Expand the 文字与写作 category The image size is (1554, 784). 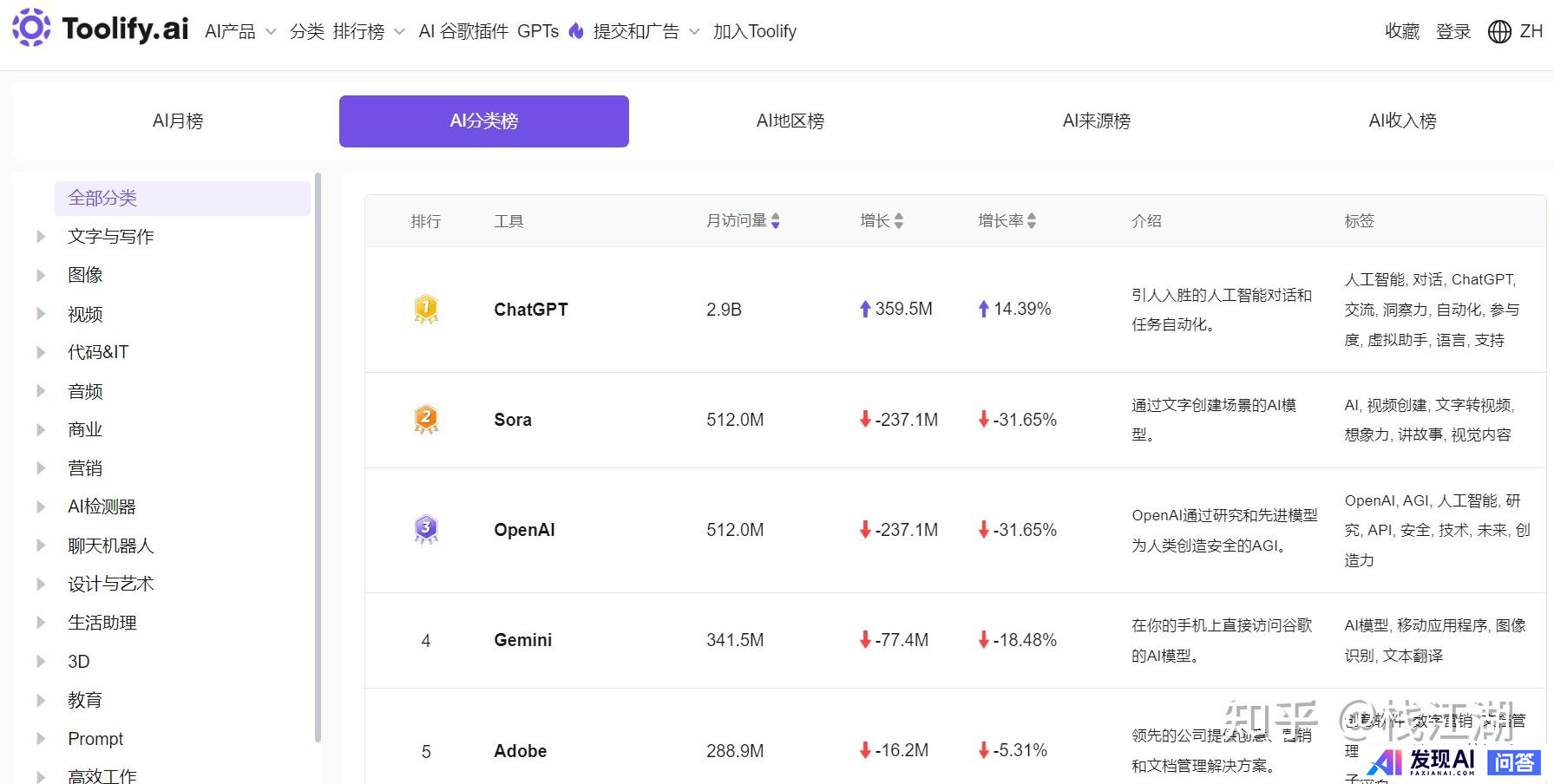coord(40,236)
